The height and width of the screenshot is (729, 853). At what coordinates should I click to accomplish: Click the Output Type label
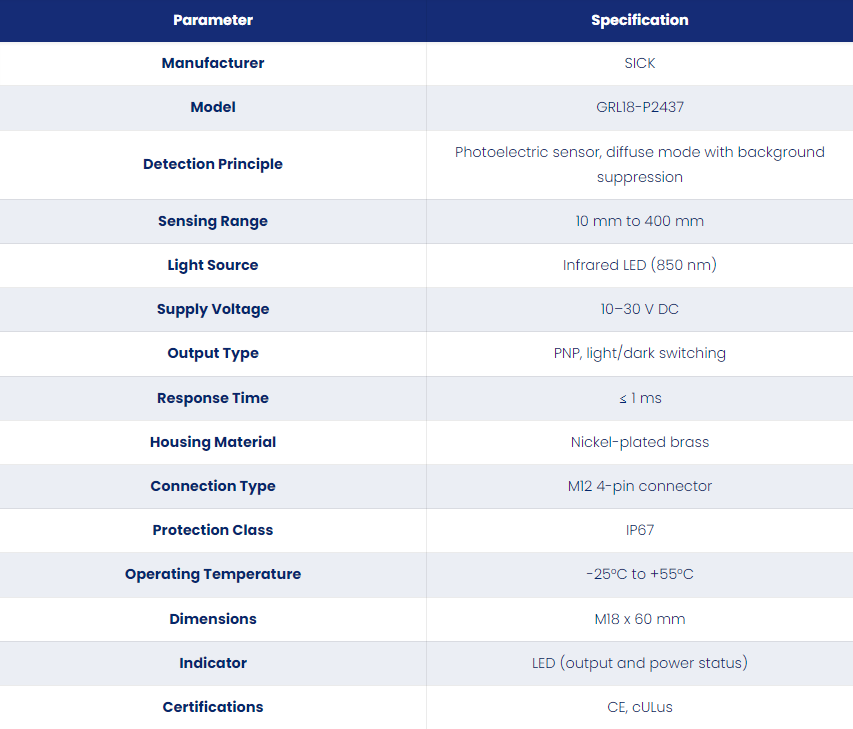(x=213, y=354)
